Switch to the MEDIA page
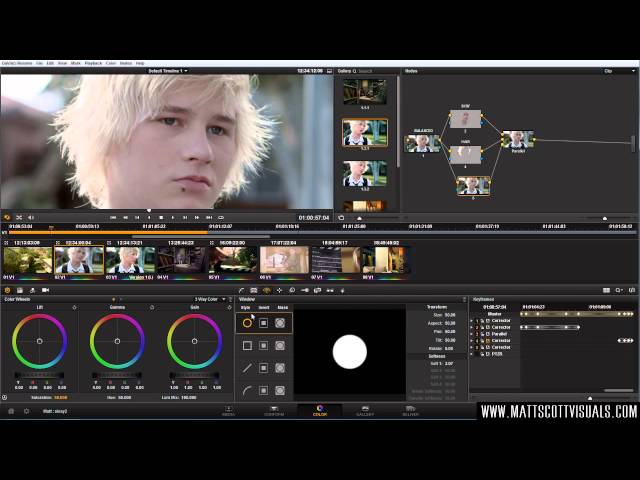Viewport: 640px width, 480px height. click(x=228, y=411)
